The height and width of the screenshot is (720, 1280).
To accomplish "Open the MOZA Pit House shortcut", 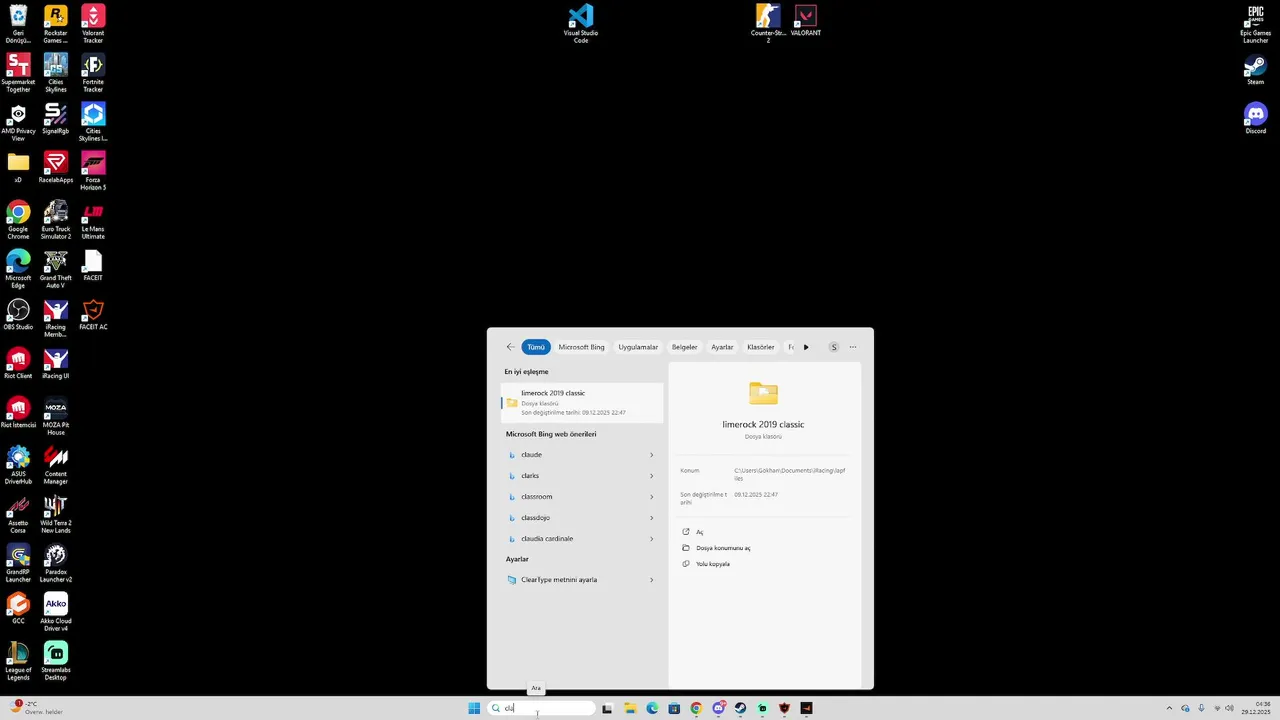I will click(56, 416).
